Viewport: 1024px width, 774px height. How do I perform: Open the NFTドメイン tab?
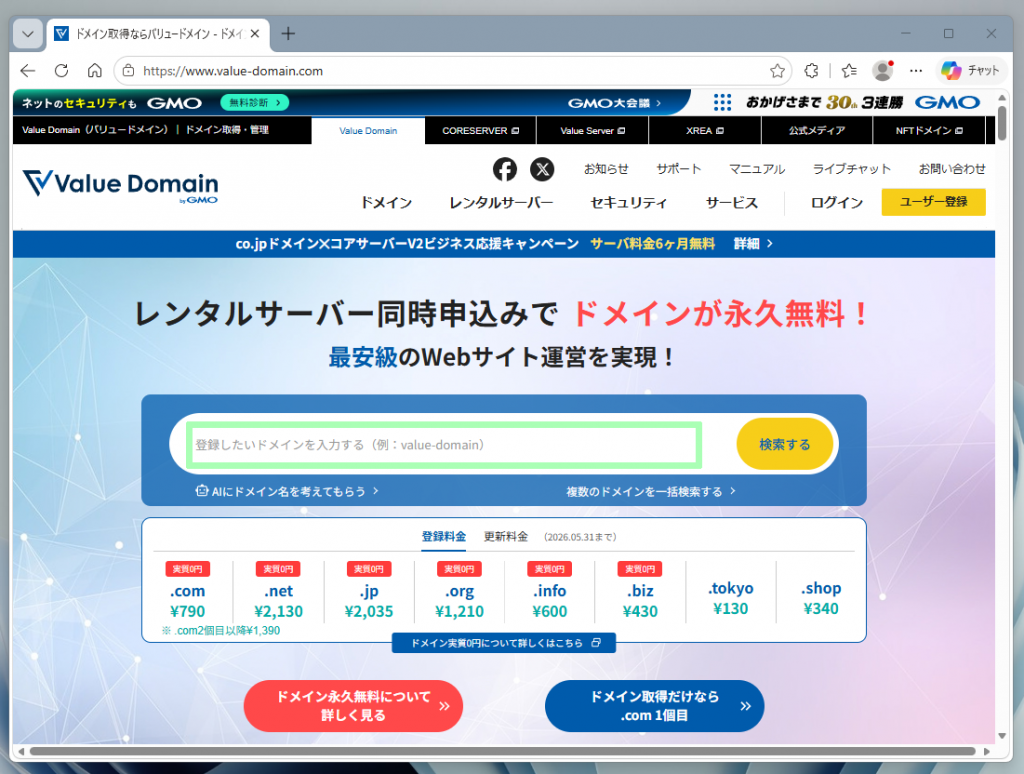[929, 131]
